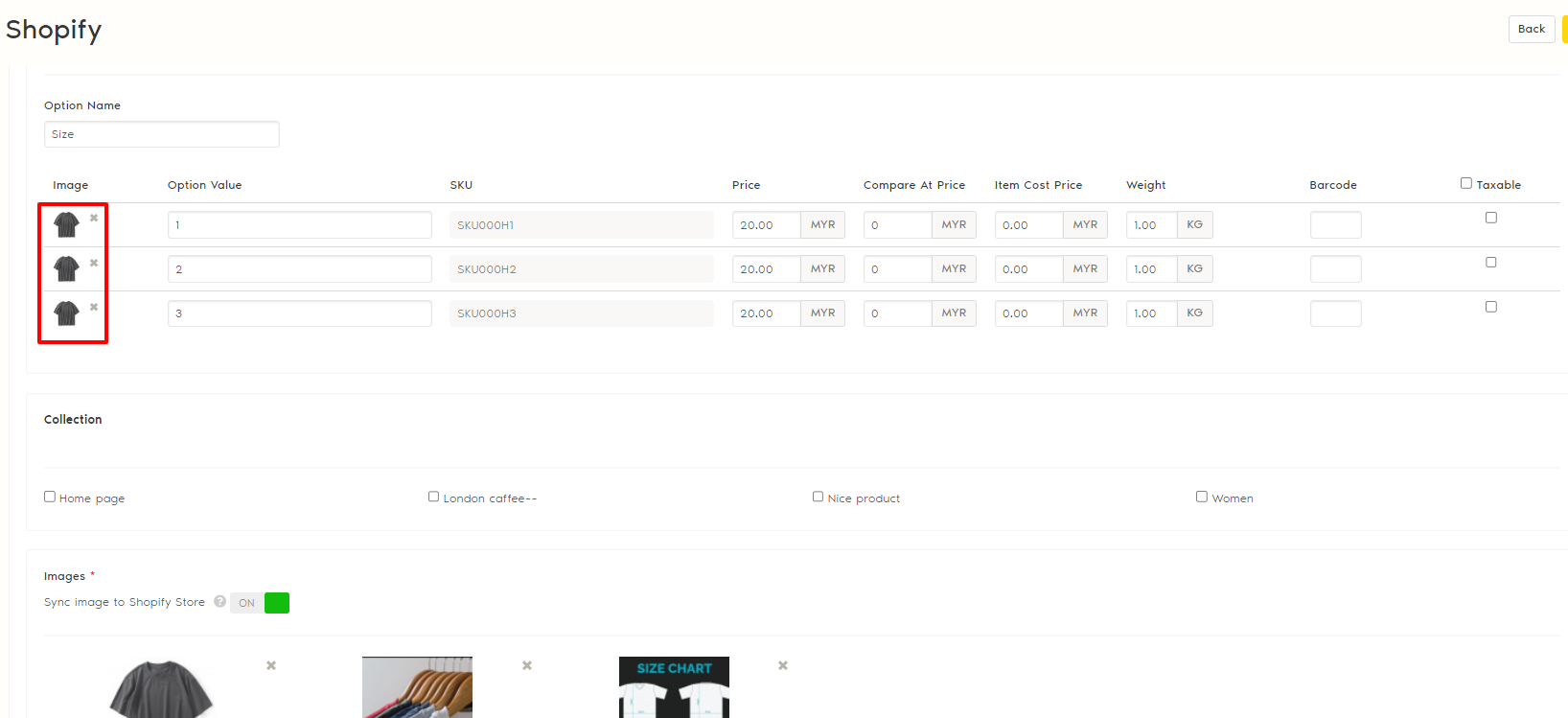Edit Item Cost Price for SKU000H3 row
The height and width of the screenshot is (718, 1568).
(1029, 313)
